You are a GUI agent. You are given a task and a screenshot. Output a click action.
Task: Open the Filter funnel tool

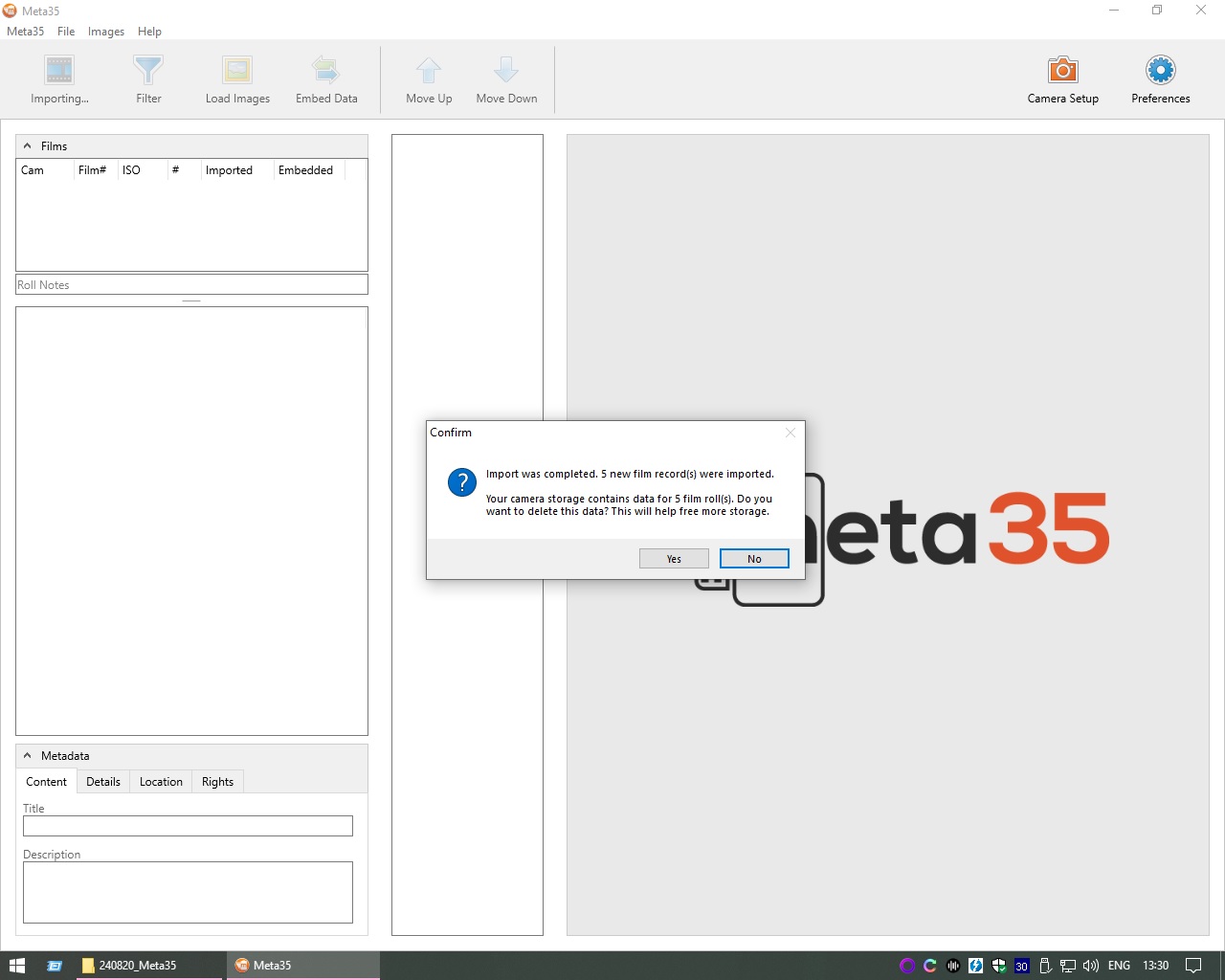(148, 71)
